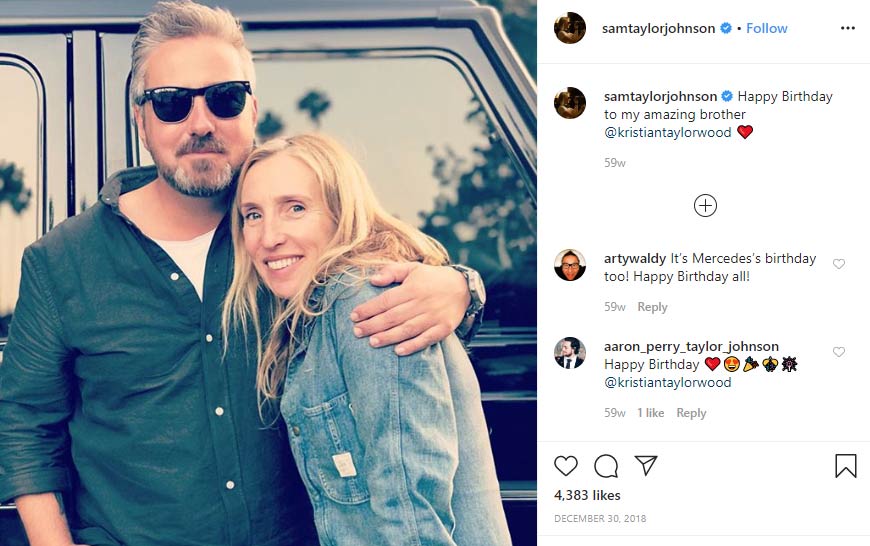Open the three-dot more options menu

[848, 28]
